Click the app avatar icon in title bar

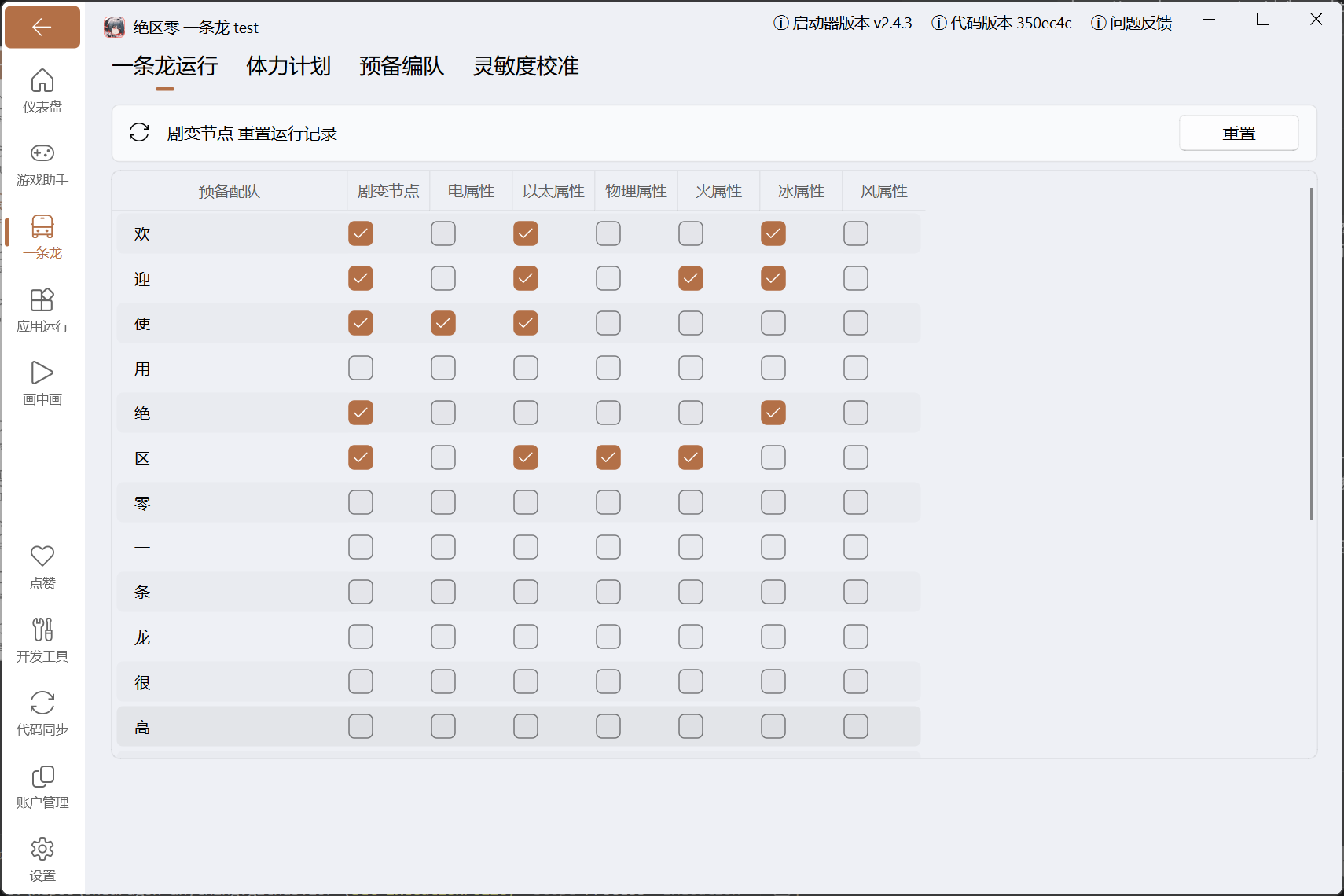pos(115,28)
